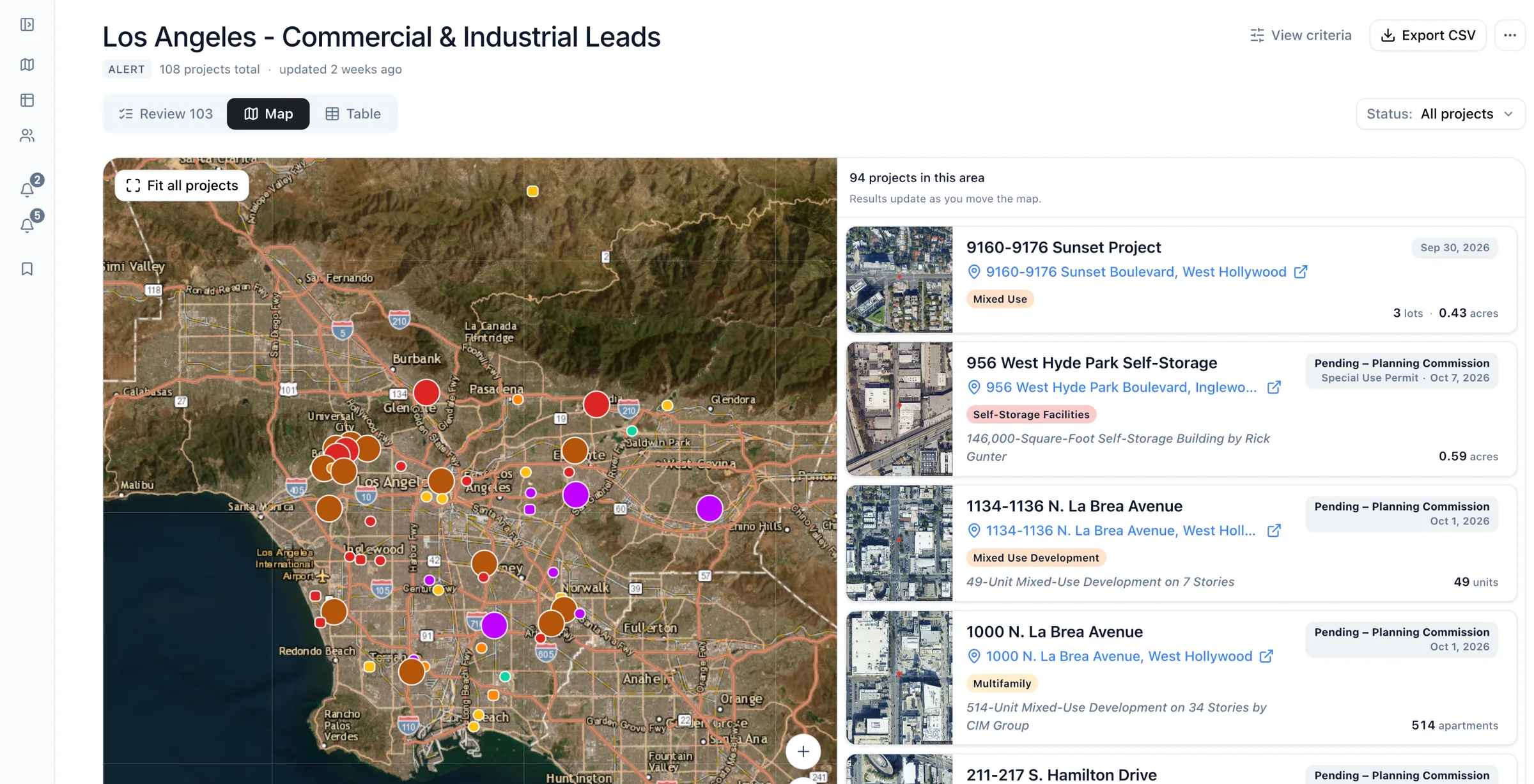Click the 1000 N. La Brea Avenue thumbnail
Screen dimensions: 1534x784
(x=899, y=678)
